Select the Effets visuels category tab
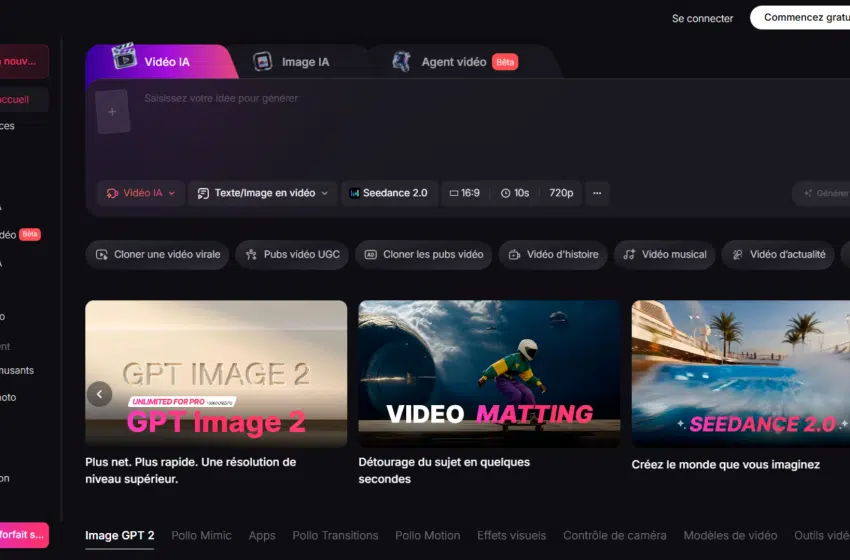Viewport: 850px width, 560px height. click(x=511, y=535)
